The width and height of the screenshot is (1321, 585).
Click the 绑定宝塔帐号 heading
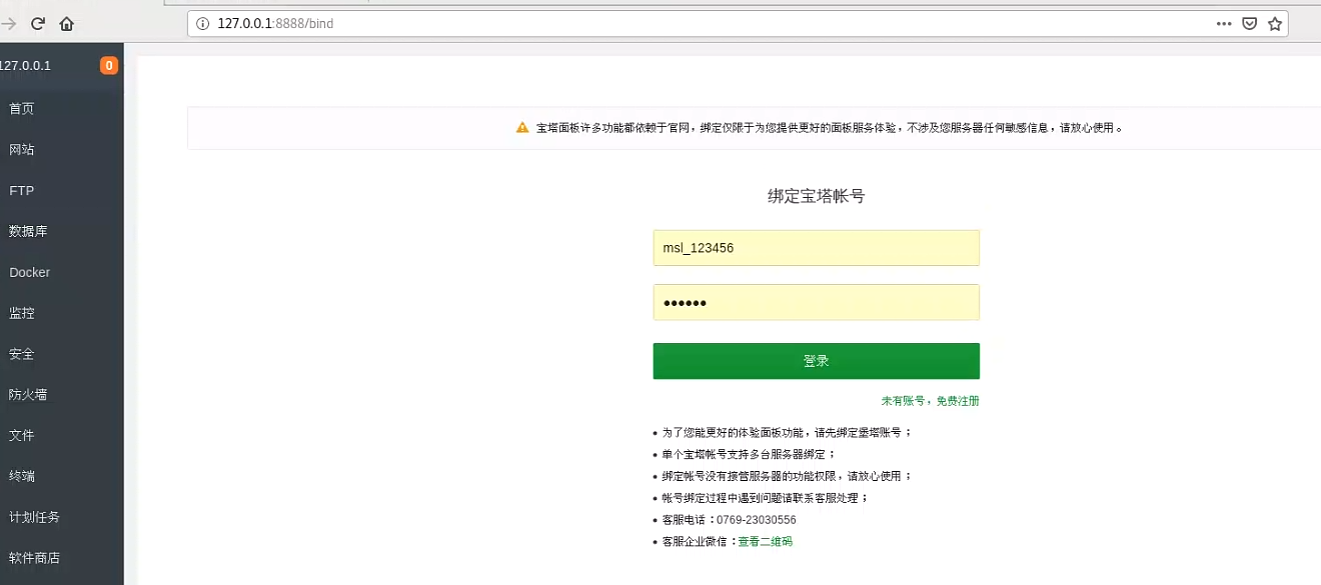click(x=816, y=196)
